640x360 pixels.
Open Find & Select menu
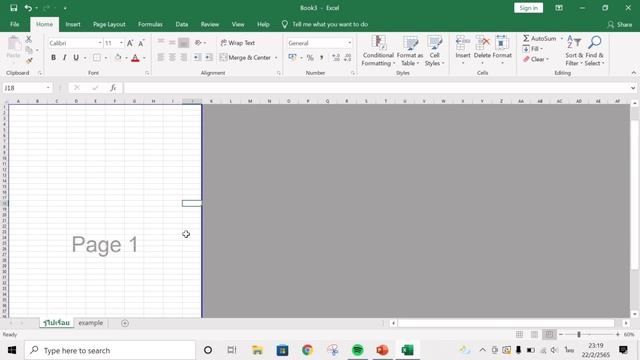(594, 51)
